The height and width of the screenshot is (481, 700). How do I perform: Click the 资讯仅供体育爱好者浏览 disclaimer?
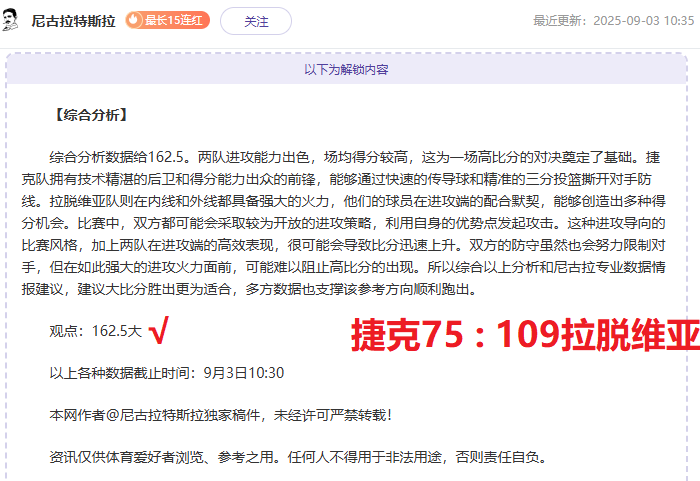pos(298,457)
